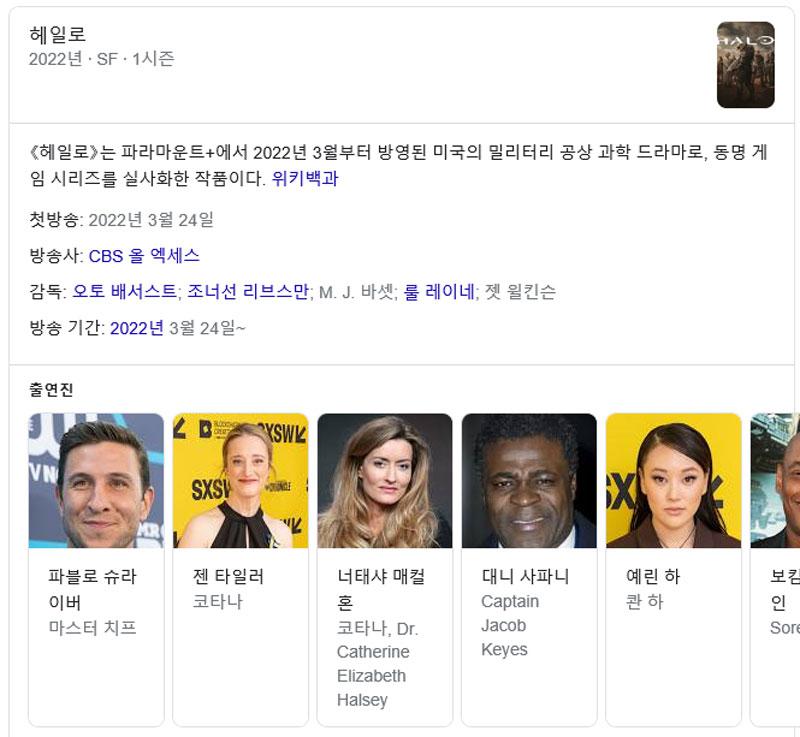The height and width of the screenshot is (737, 800).
Task: Open director 룰 레이네 link
Action: pos(439,291)
